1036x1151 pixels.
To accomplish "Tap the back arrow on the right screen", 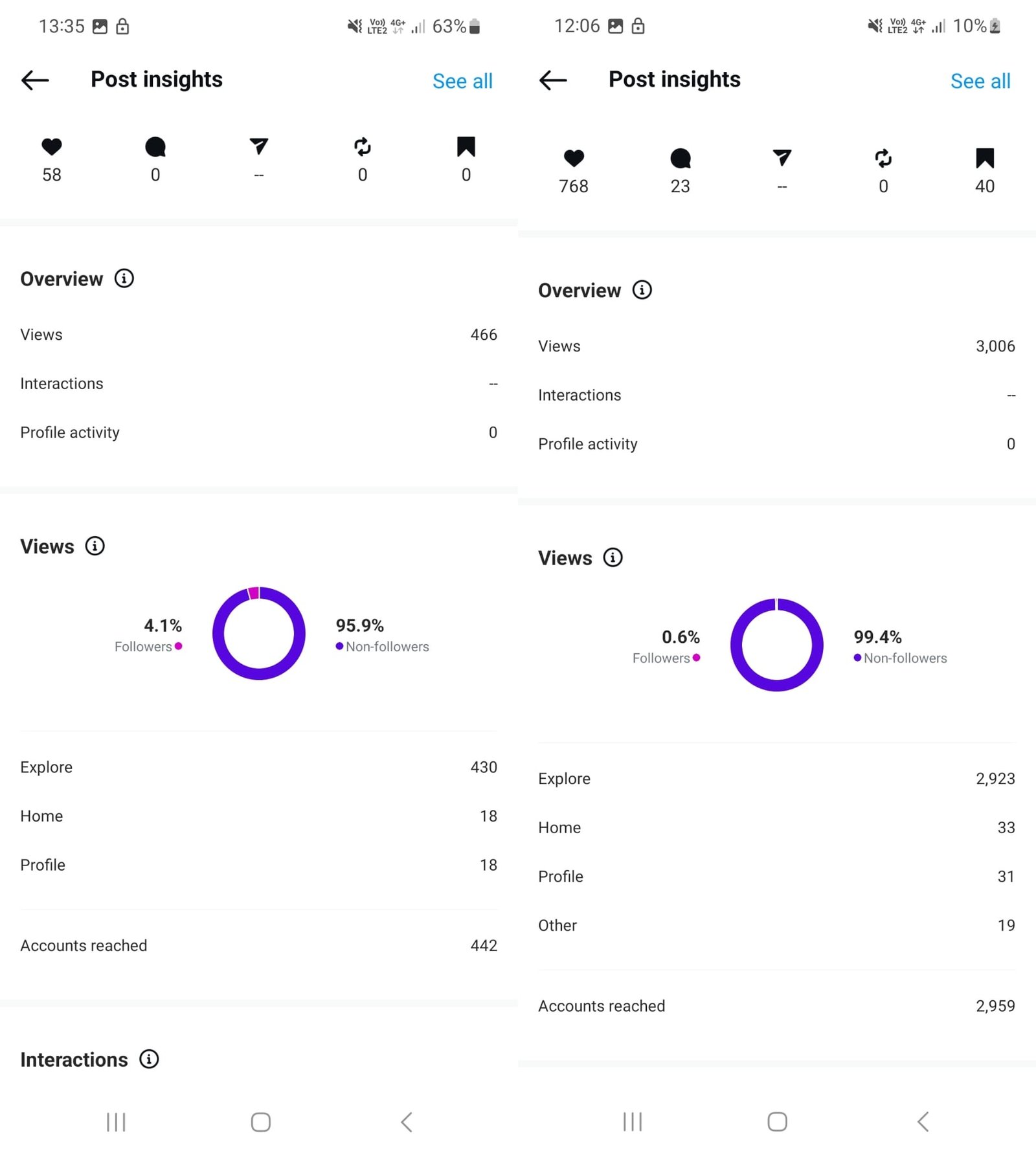I will point(553,80).
